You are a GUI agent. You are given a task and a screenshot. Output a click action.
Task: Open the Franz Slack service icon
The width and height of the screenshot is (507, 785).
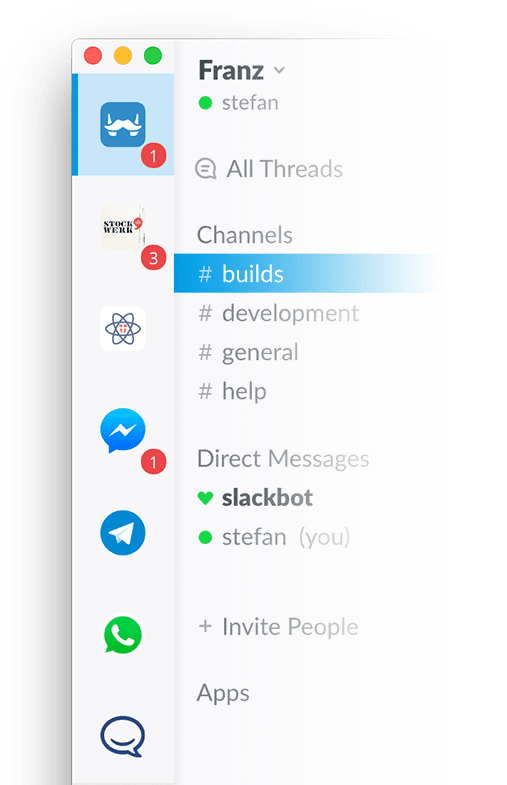pyautogui.click(x=123, y=125)
